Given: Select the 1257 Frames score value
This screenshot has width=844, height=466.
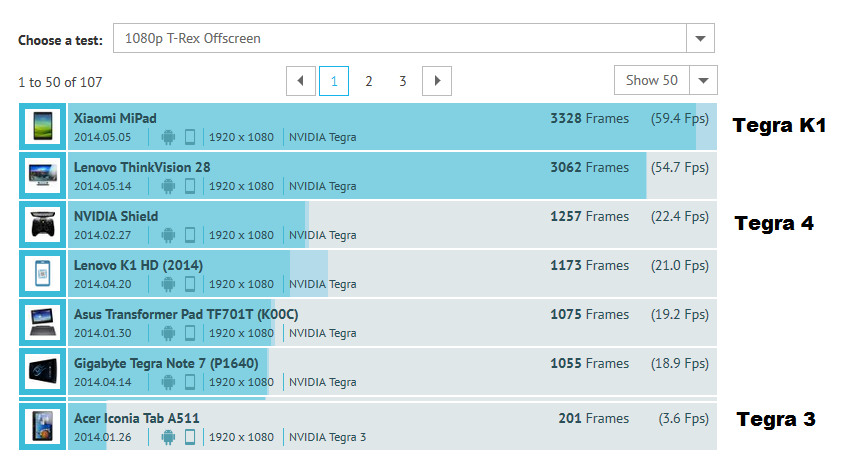Looking at the screenshot, I should [x=589, y=216].
